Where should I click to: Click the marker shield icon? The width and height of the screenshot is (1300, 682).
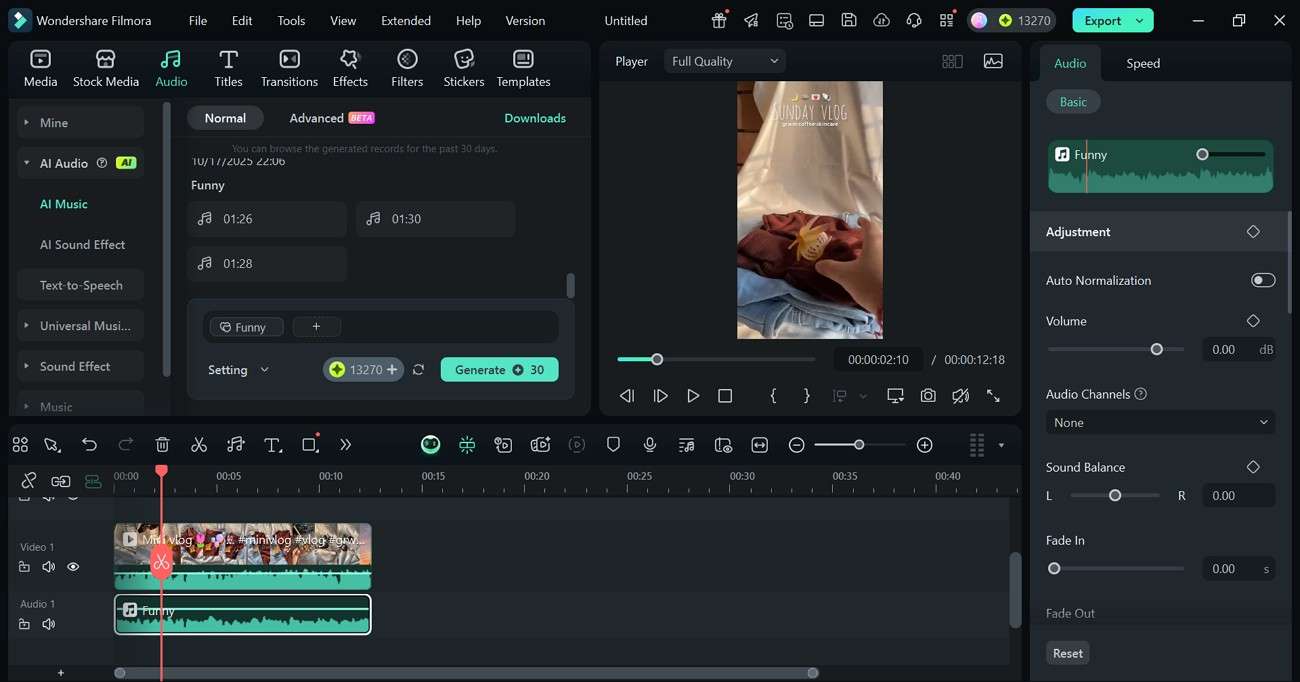pyautogui.click(x=614, y=445)
